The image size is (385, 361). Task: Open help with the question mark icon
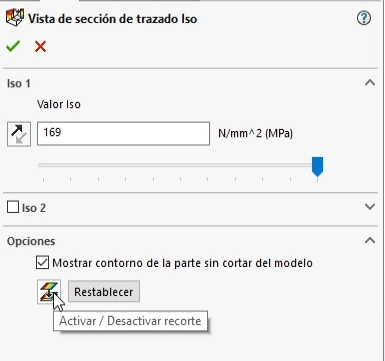click(364, 18)
